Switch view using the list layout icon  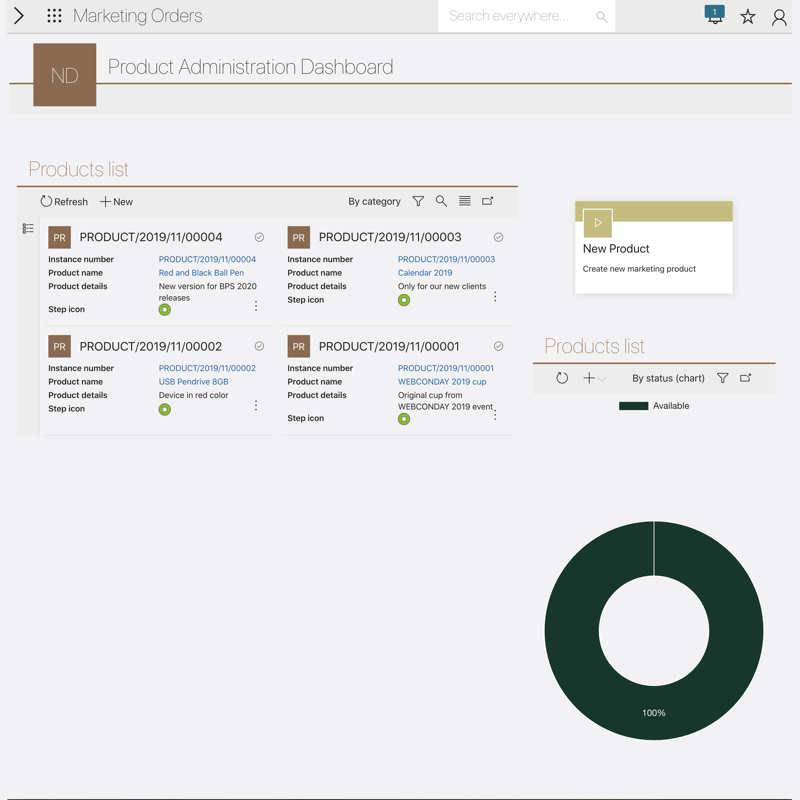click(x=465, y=201)
